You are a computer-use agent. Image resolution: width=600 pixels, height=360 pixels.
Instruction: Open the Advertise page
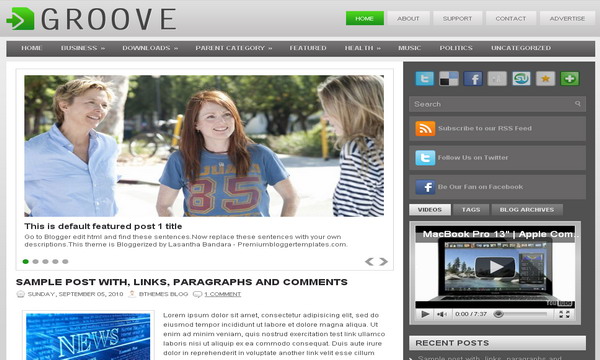tap(567, 18)
